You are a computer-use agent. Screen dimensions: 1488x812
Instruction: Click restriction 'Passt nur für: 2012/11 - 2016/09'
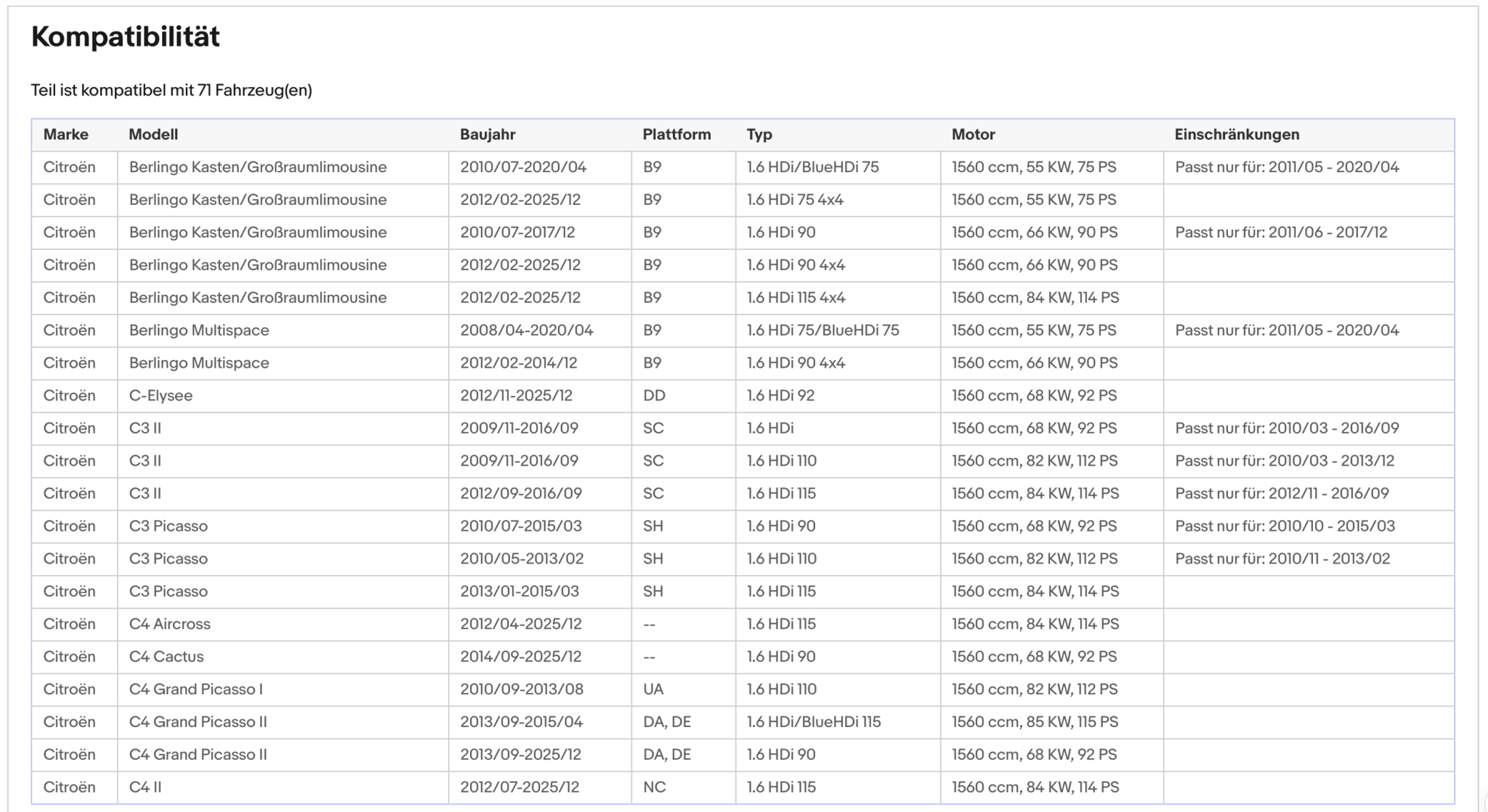(x=1282, y=493)
